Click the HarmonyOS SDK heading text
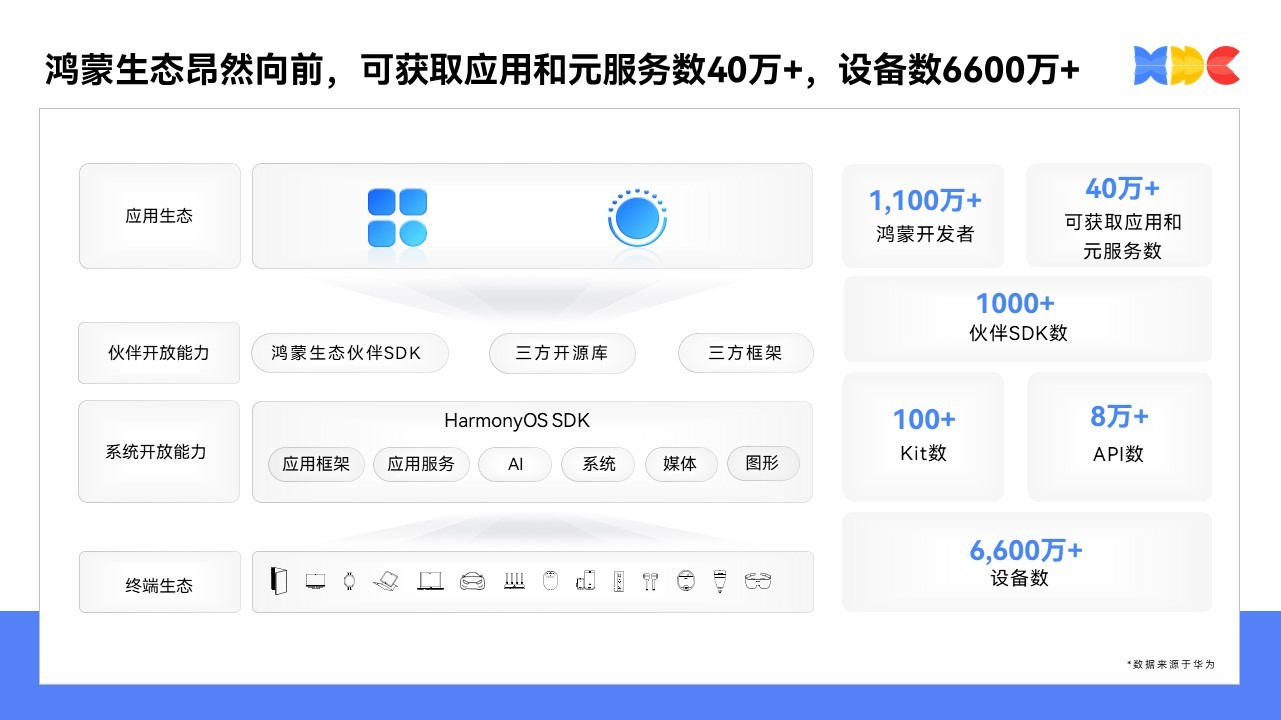Viewport: 1281px width, 720px height. (x=517, y=421)
